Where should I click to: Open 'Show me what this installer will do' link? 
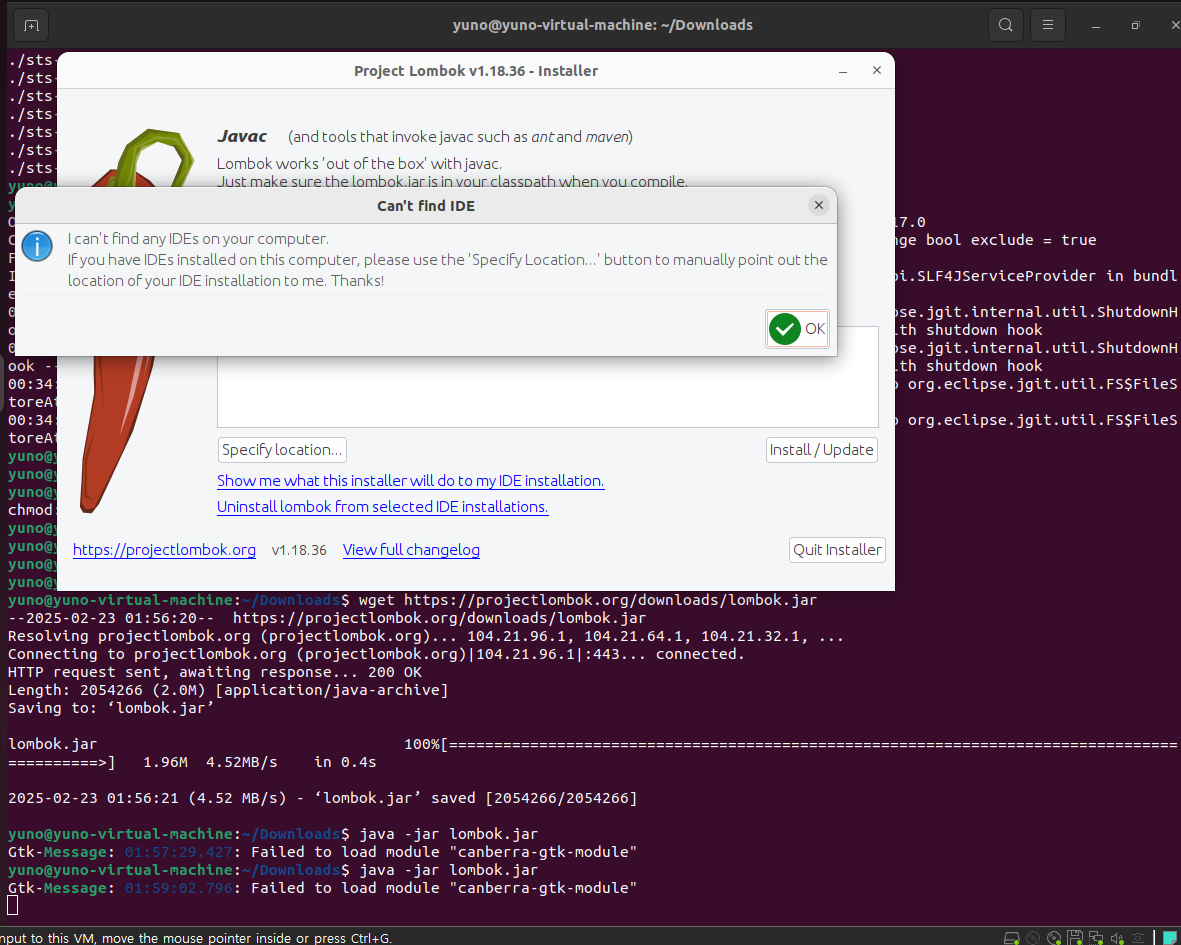410,480
